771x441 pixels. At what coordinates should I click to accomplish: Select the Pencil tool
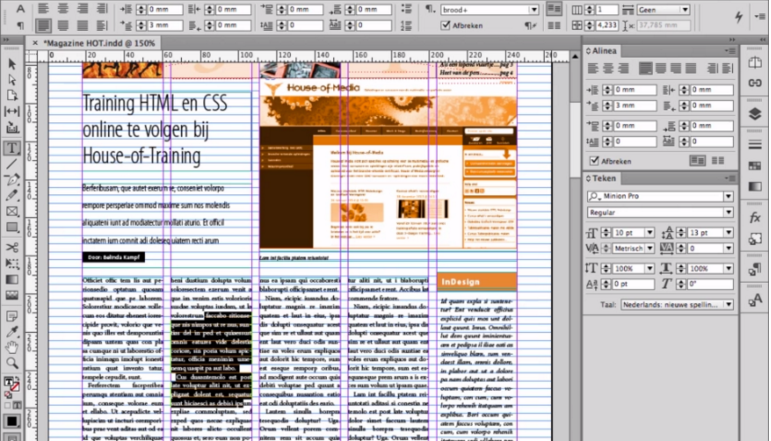click(x=12, y=195)
